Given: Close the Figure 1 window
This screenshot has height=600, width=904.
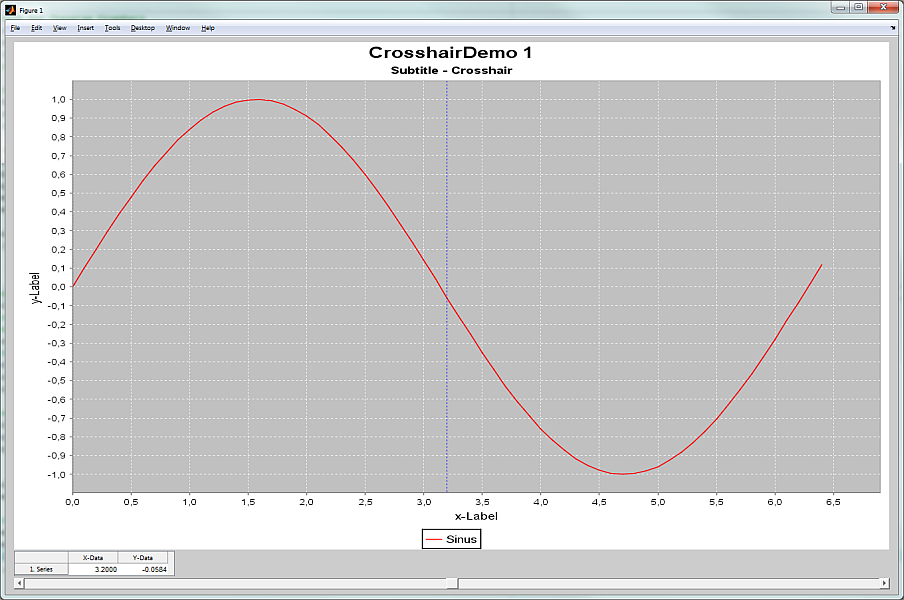Looking at the screenshot, I should tap(884, 7).
